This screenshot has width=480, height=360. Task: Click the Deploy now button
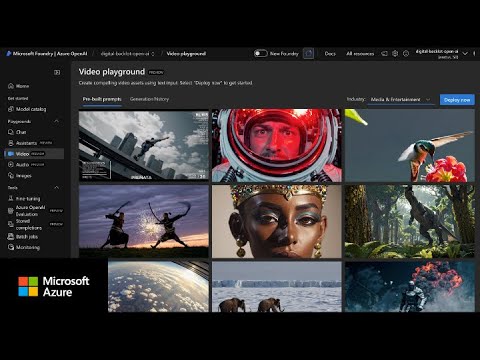click(457, 100)
